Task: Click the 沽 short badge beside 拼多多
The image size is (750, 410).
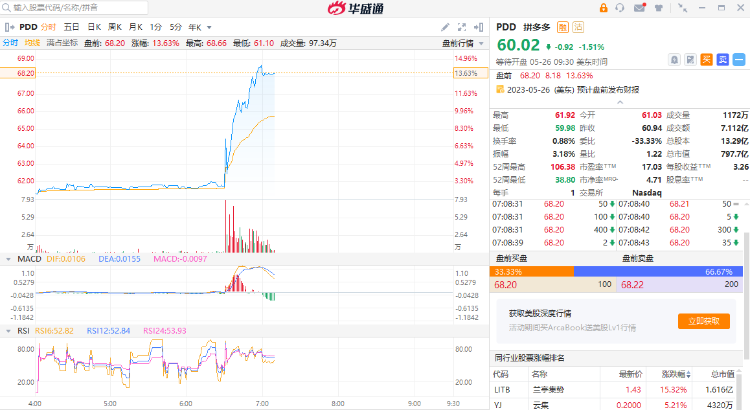Action: click(x=578, y=27)
